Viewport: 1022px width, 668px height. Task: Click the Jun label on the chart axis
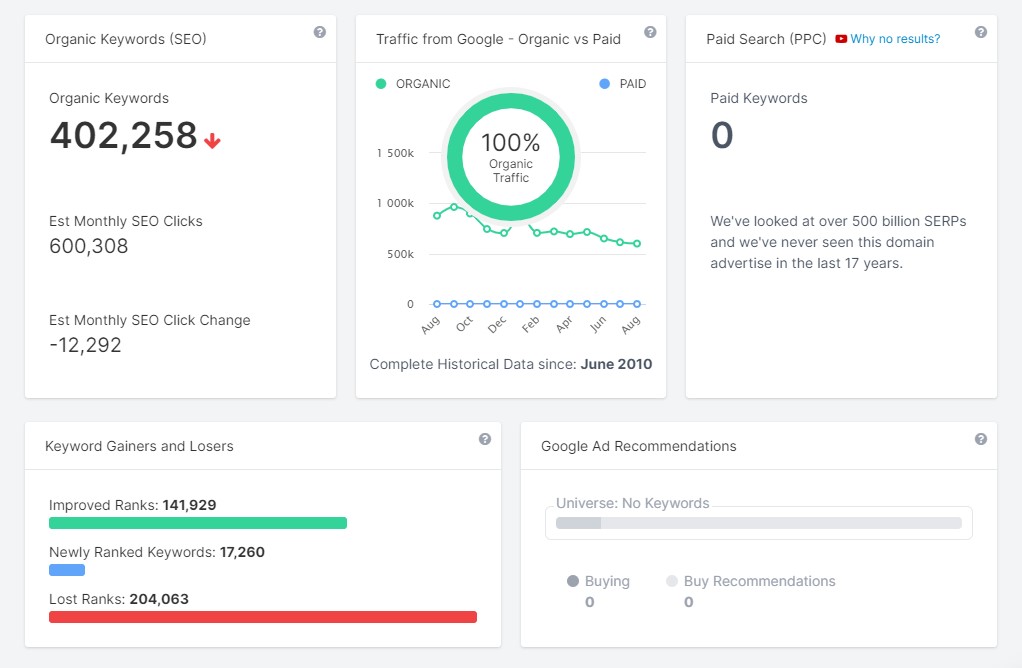tap(598, 325)
